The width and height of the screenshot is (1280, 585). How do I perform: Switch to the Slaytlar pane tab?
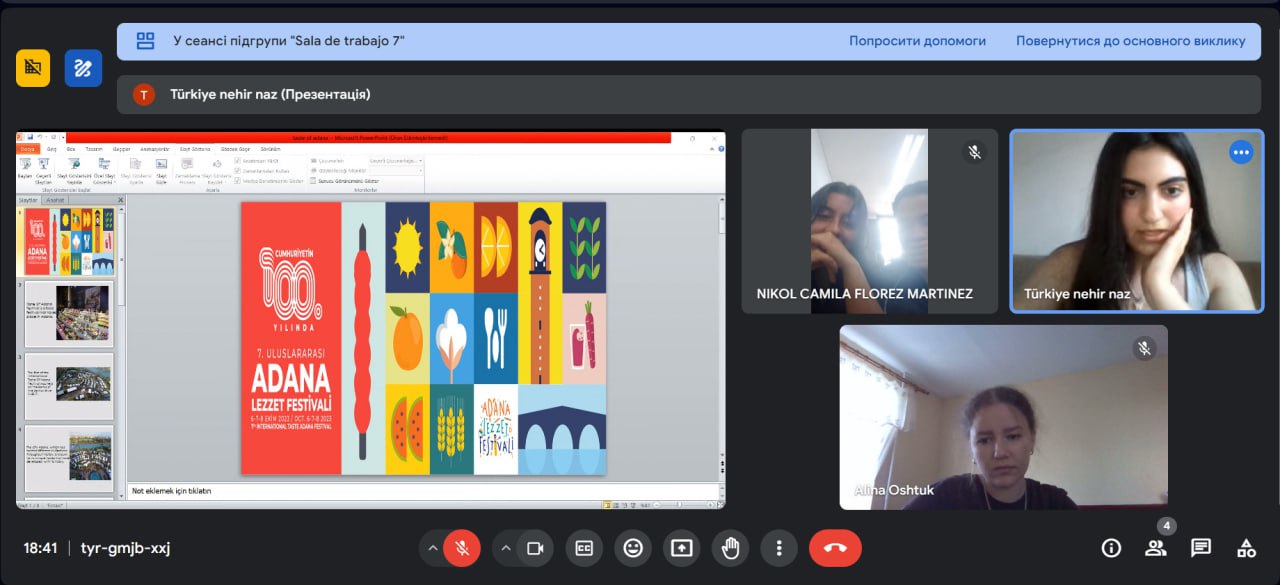28,200
